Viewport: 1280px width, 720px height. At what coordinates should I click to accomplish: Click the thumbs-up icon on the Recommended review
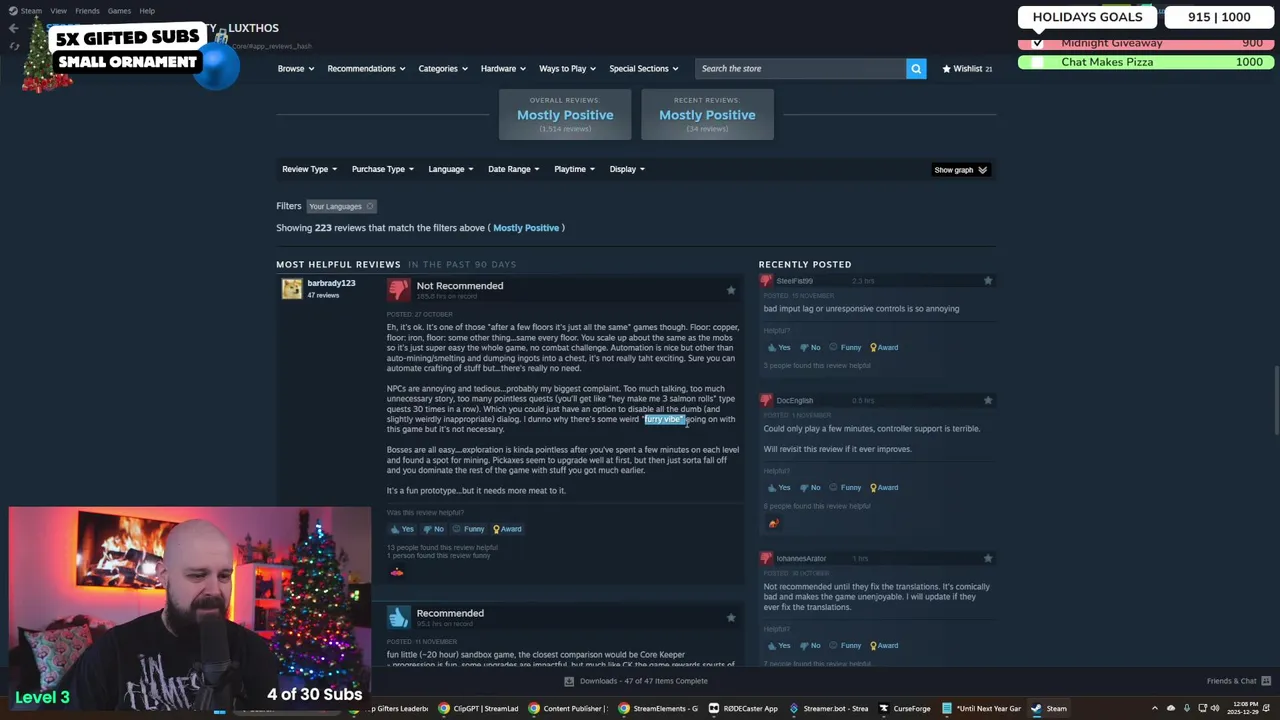click(x=399, y=617)
